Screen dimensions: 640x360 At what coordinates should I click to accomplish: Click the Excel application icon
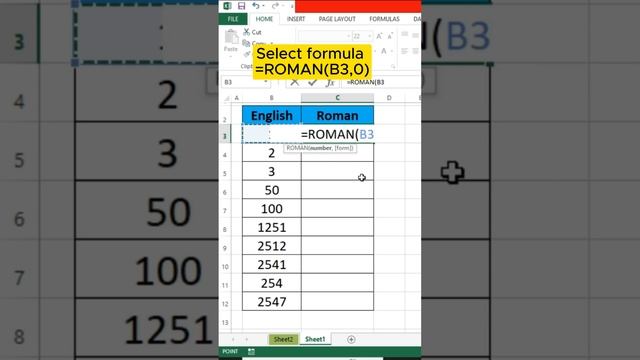(227, 6)
